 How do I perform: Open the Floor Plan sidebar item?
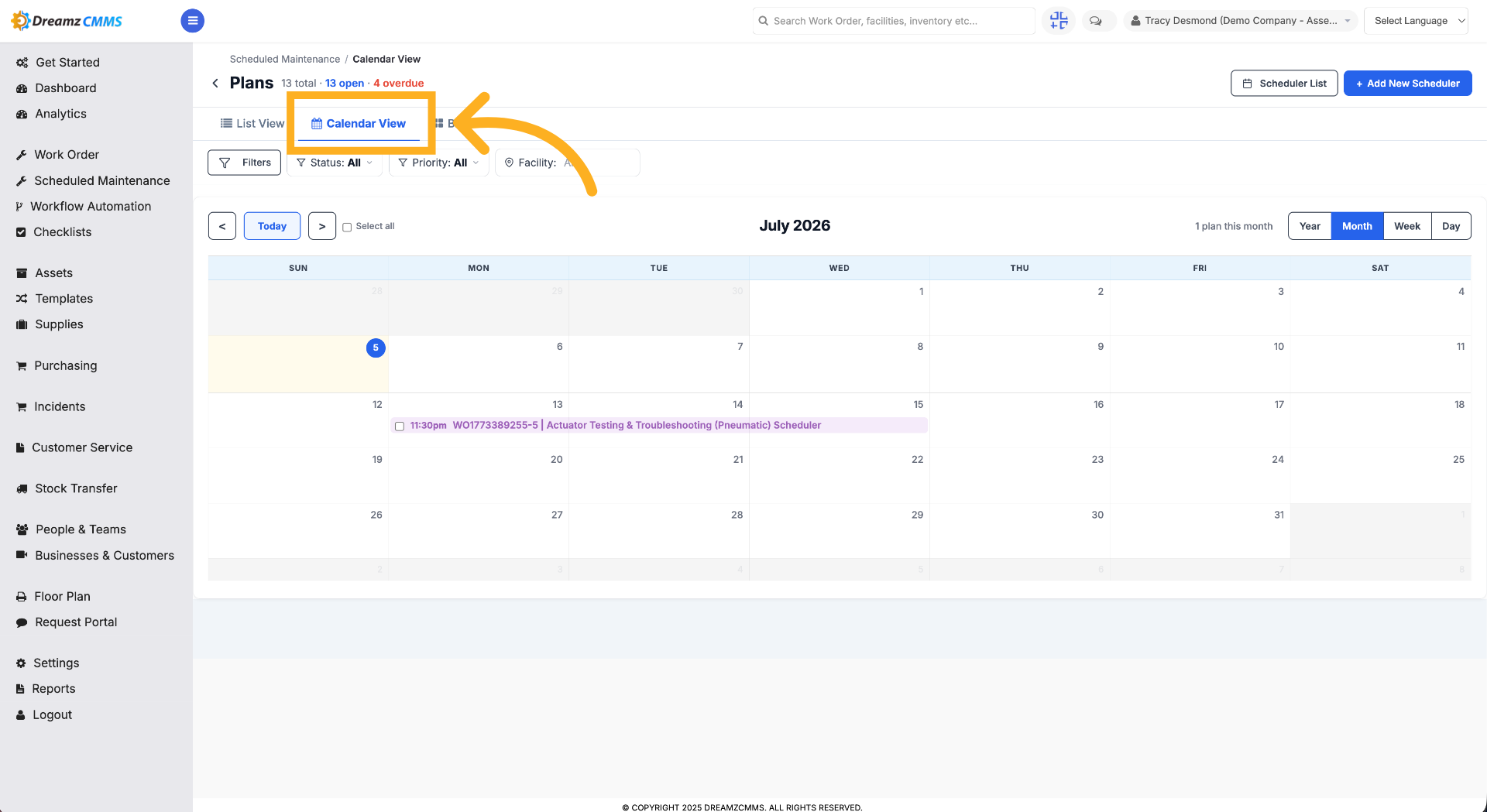(62, 597)
